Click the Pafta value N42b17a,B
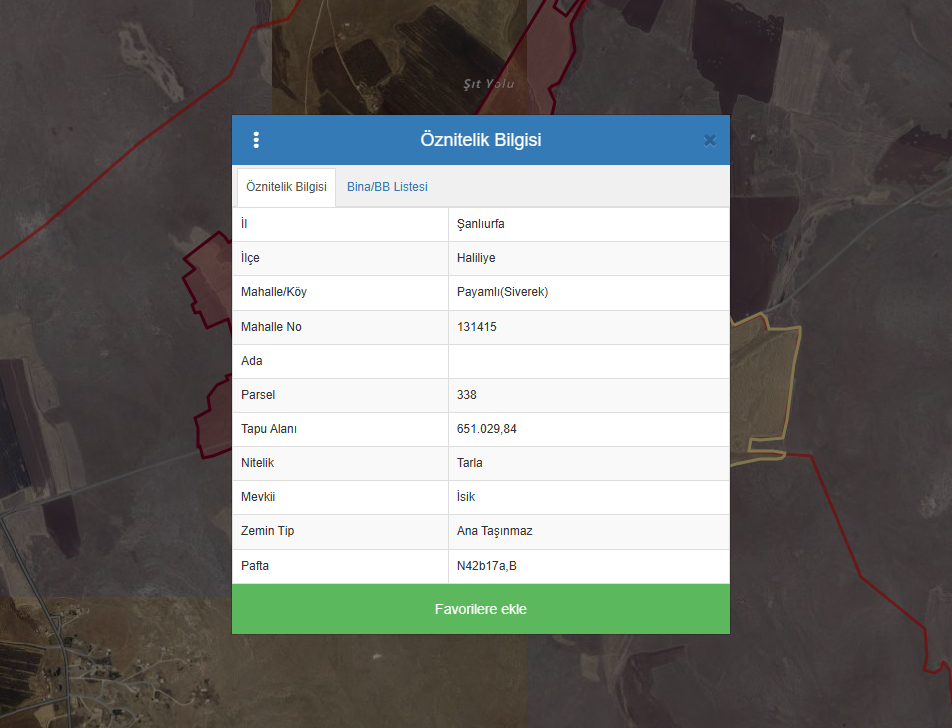Screen dimensions: 952x728 (x=487, y=566)
